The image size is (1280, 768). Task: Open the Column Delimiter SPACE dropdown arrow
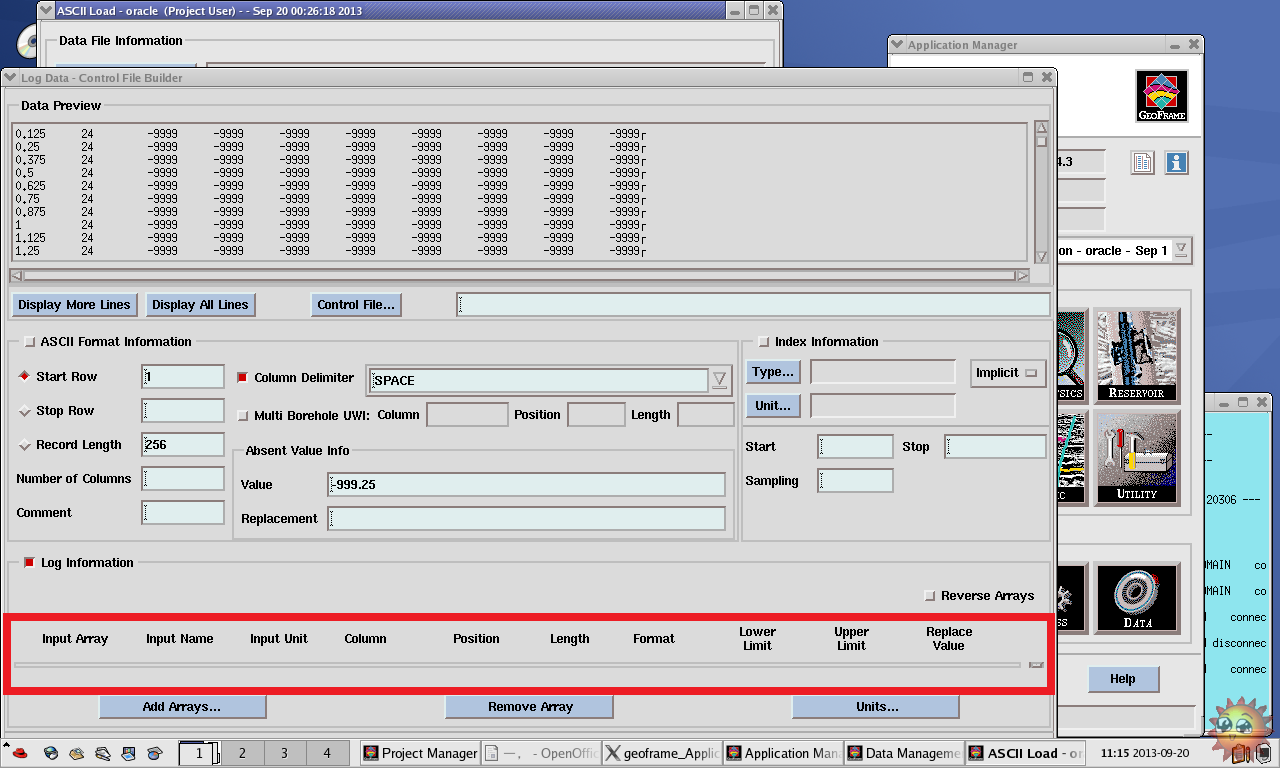click(720, 380)
